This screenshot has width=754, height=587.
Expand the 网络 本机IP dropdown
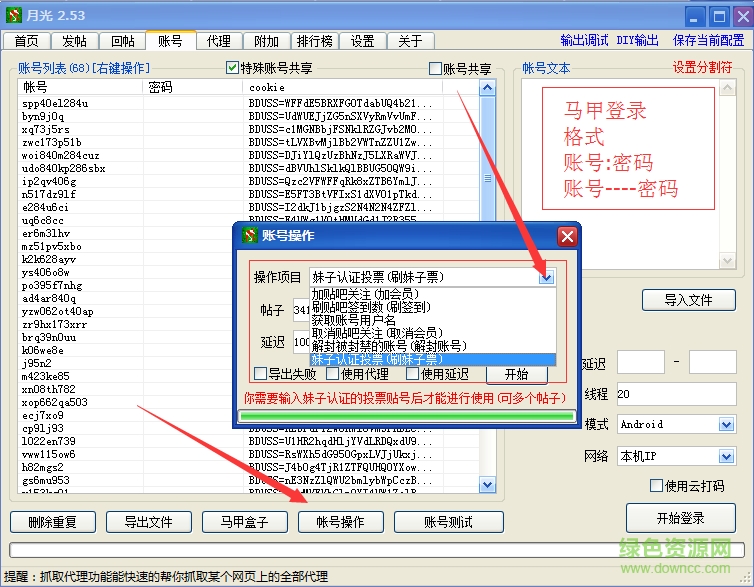(727, 456)
